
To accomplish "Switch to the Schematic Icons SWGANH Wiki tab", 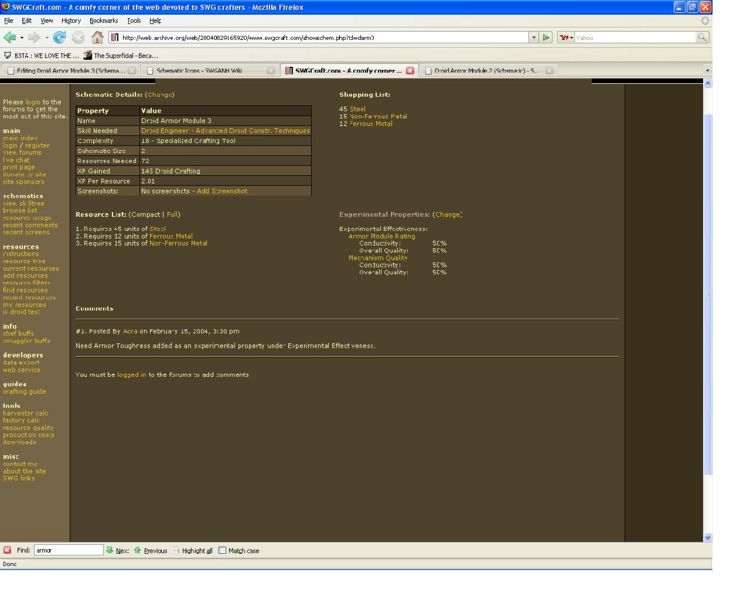I will 203,71.
